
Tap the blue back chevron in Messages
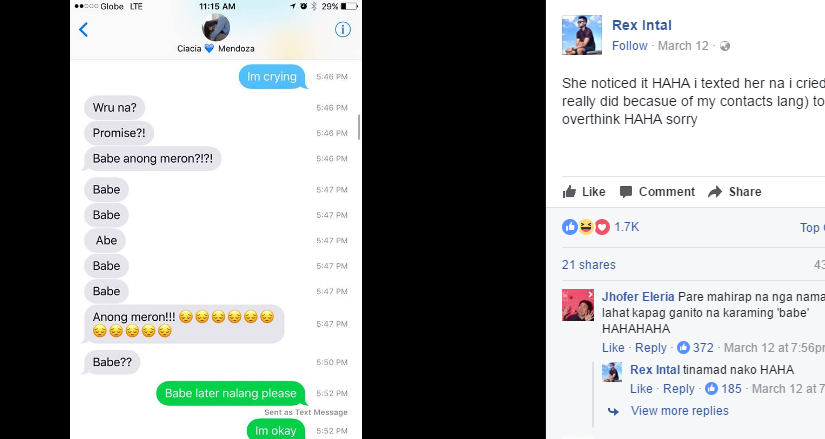[83, 29]
